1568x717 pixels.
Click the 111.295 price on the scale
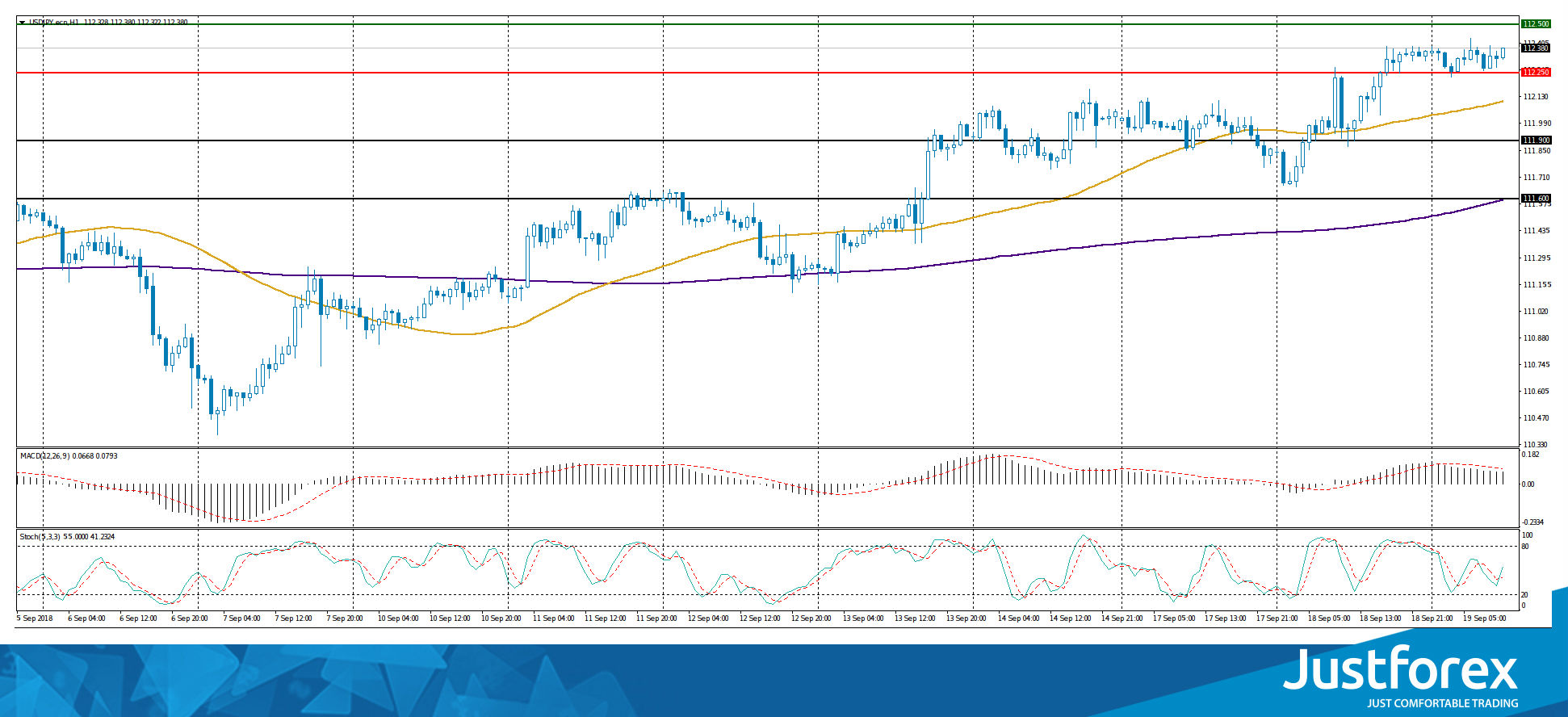tap(1536, 258)
